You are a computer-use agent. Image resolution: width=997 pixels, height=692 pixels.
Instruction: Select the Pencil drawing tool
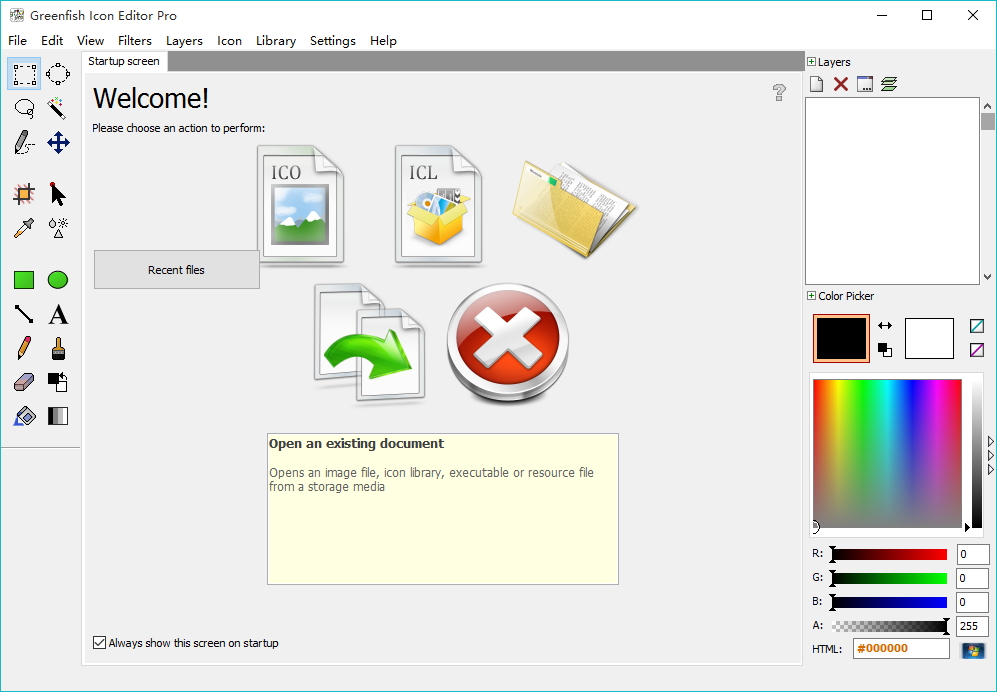(24, 349)
